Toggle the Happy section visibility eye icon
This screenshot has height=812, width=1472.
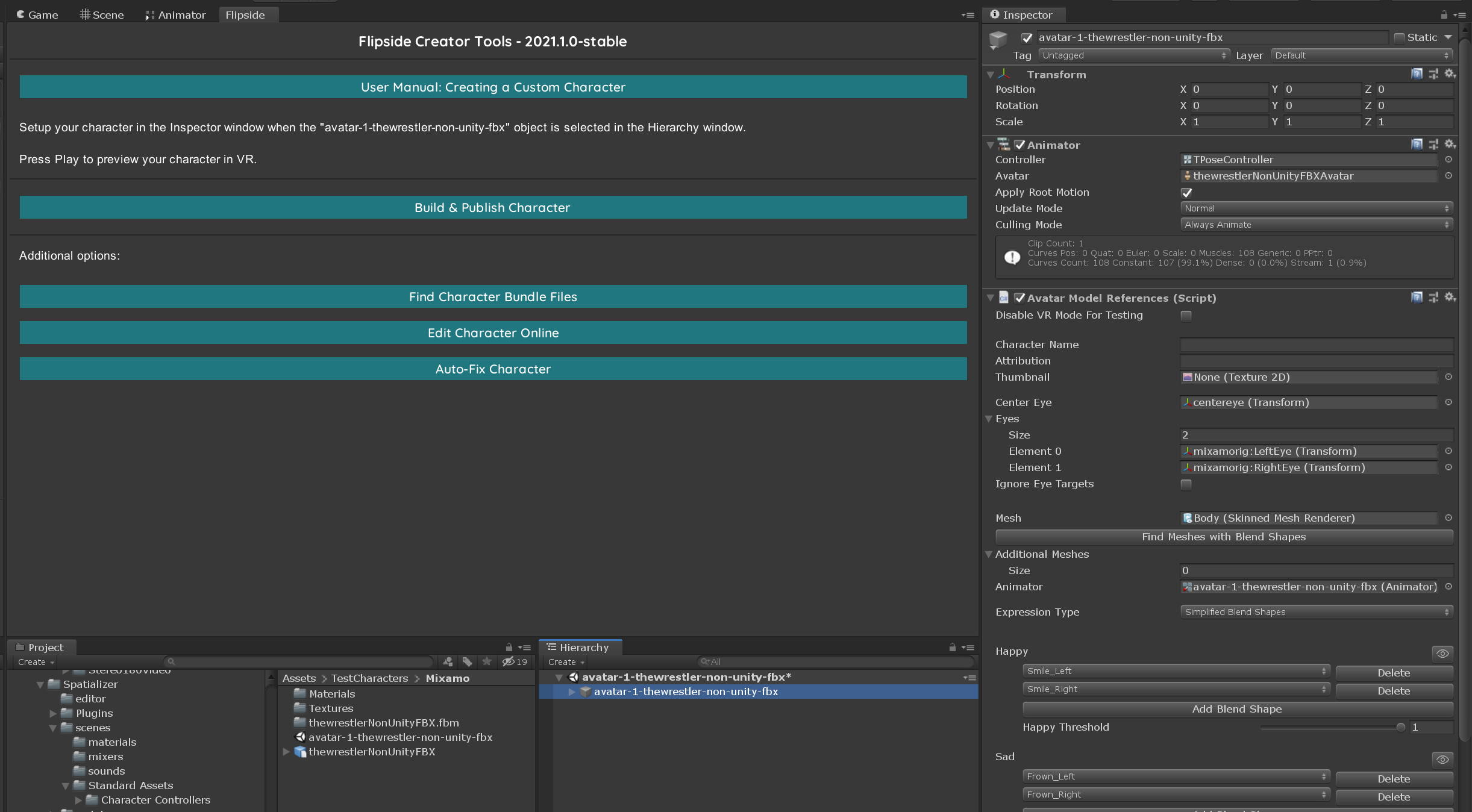(1442, 654)
